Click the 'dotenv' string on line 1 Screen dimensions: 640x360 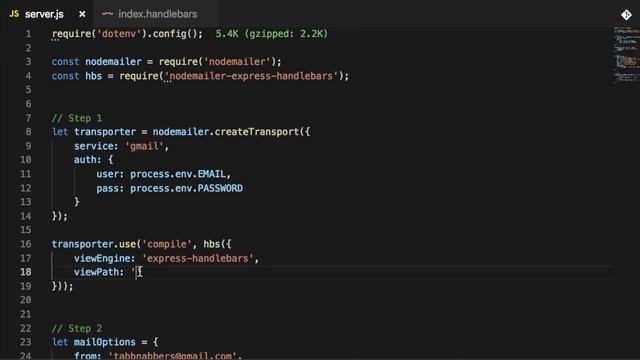(x=119, y=34)
